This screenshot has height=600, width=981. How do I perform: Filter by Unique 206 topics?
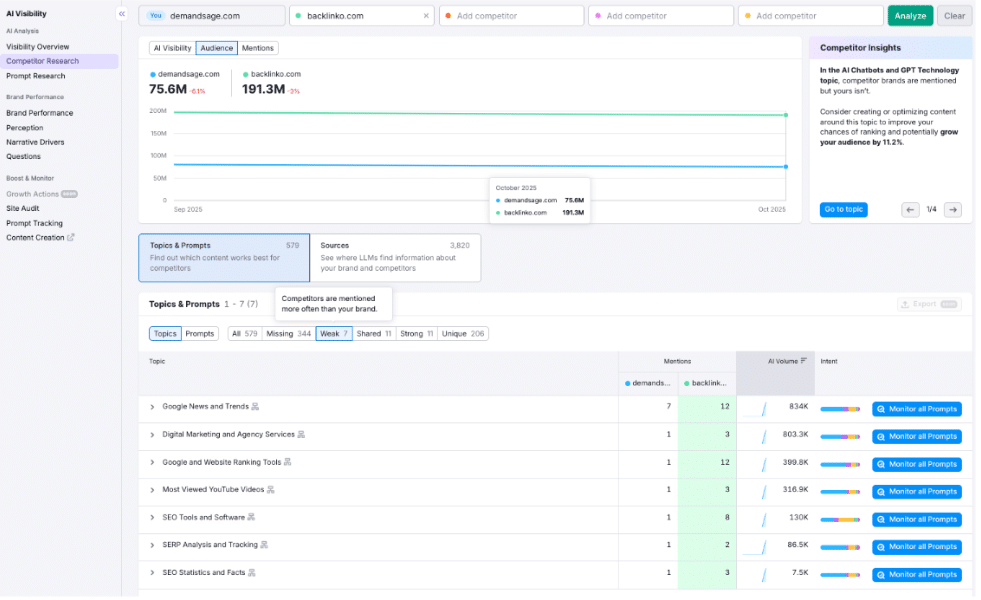pyautogui.click(x=465, y=335)
